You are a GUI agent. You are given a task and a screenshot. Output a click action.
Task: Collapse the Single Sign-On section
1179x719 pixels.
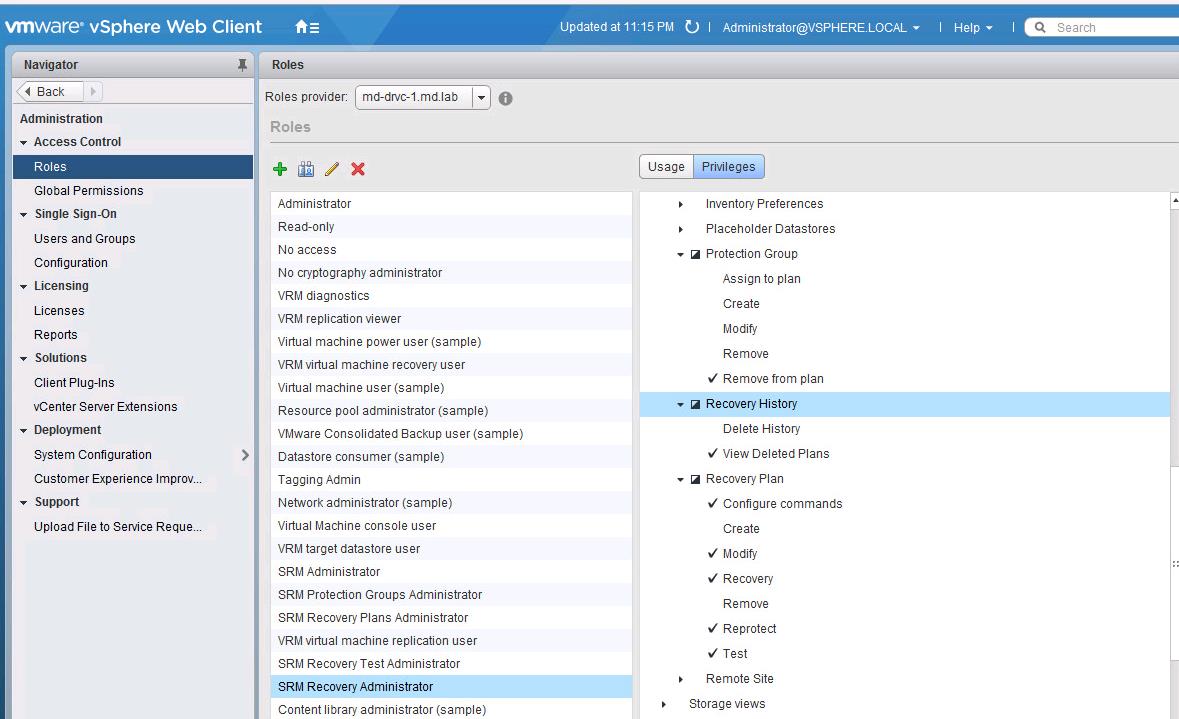point(23,214)
